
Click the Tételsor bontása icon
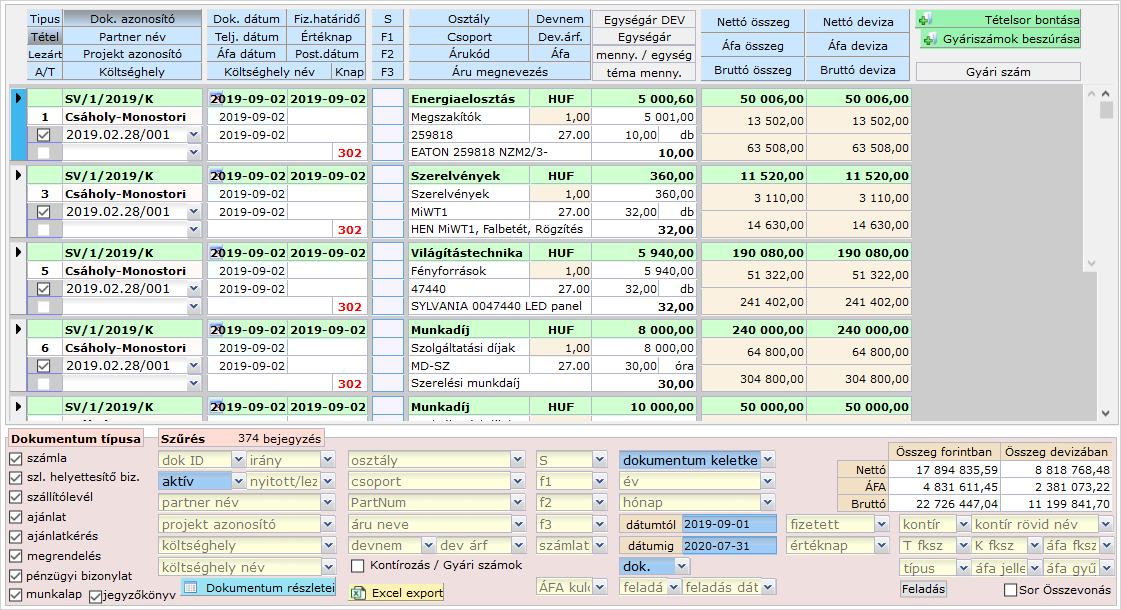(925, 19)
